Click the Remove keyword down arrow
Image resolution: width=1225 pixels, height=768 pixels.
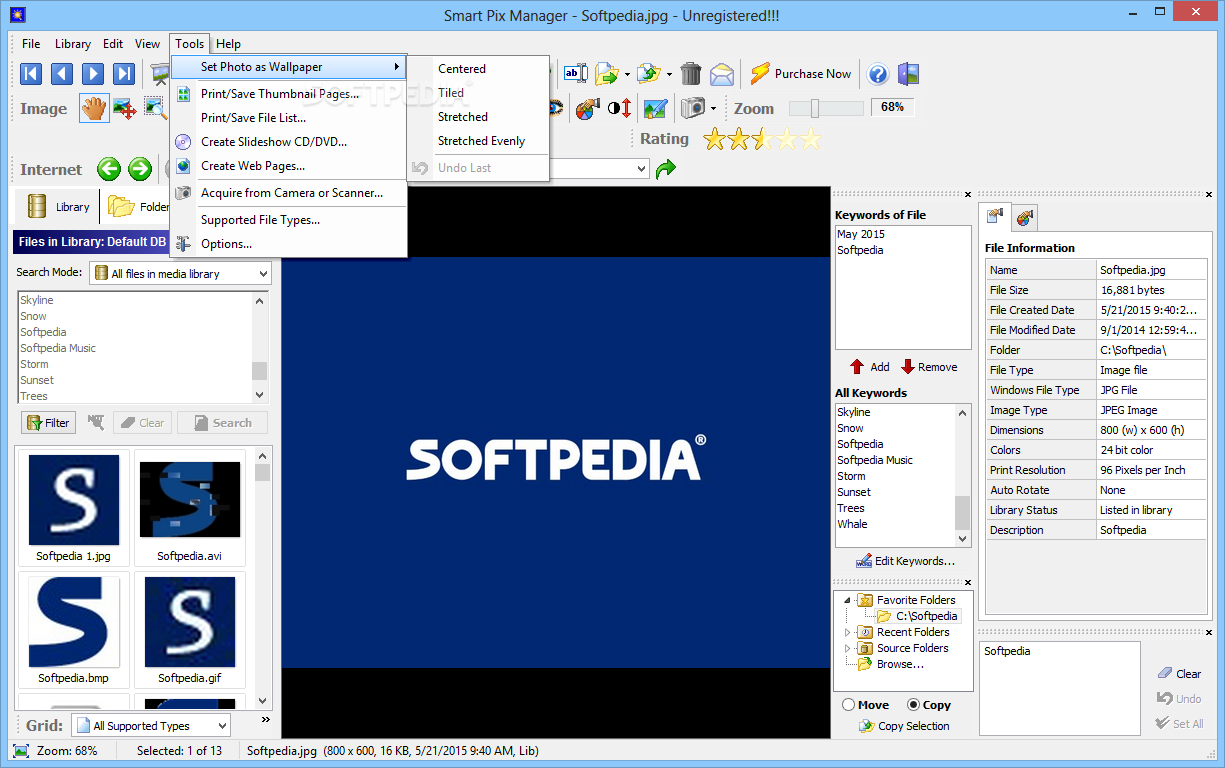[x=908, y=367]
